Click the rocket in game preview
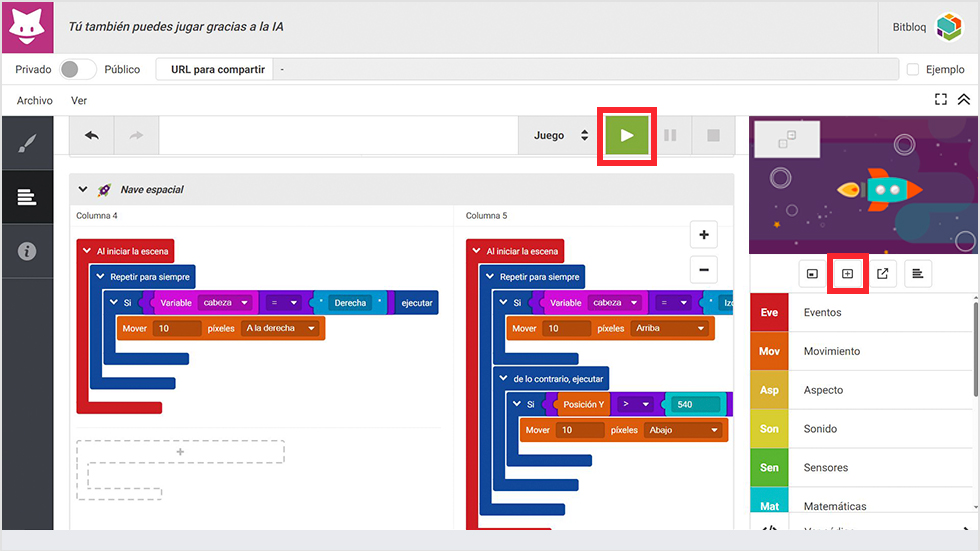Screen dimensions: 980x551 [879, 189]
